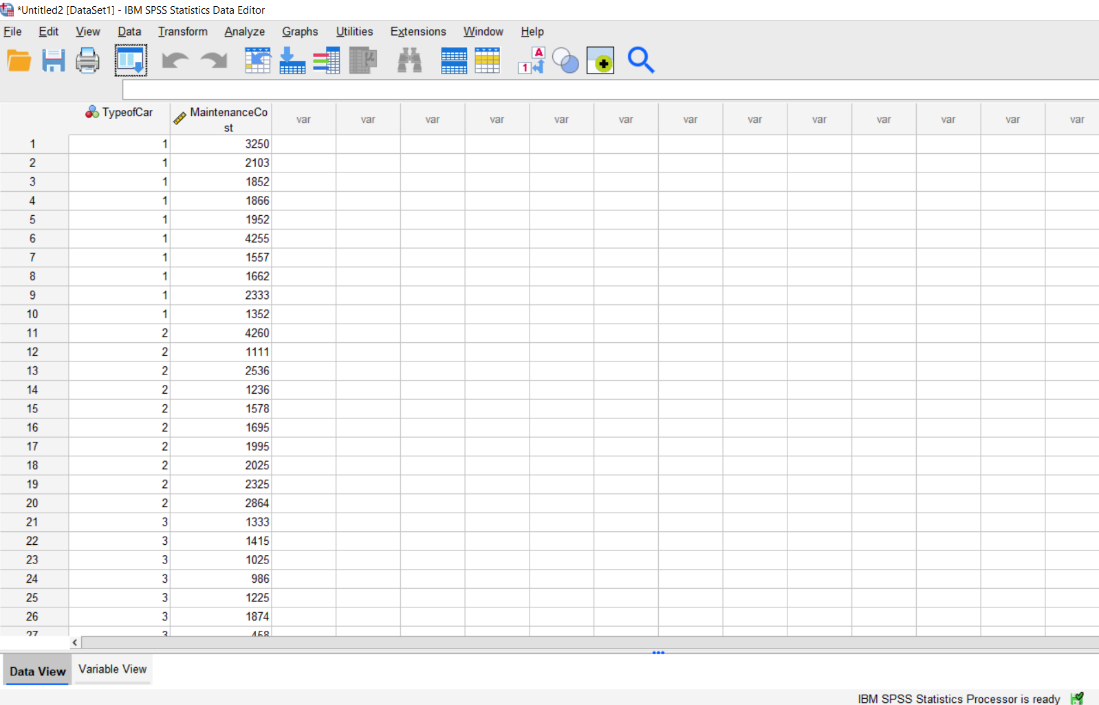The height and width of the screenshot is (705, 1099).
Task: Click the split pane handle dots
Action: (x=658, y=652)
